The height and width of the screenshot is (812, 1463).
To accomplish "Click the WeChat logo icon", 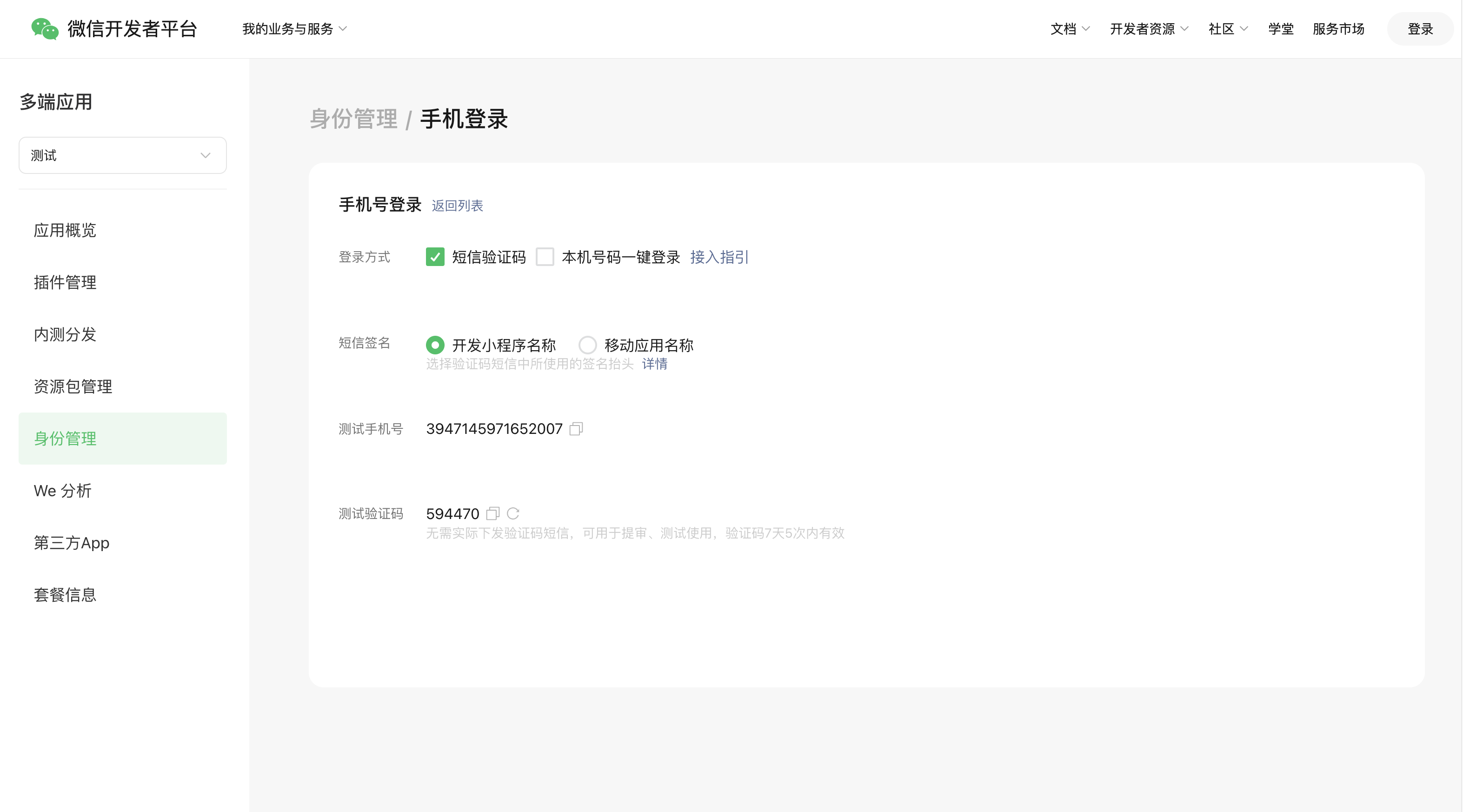I will (45, 29).
